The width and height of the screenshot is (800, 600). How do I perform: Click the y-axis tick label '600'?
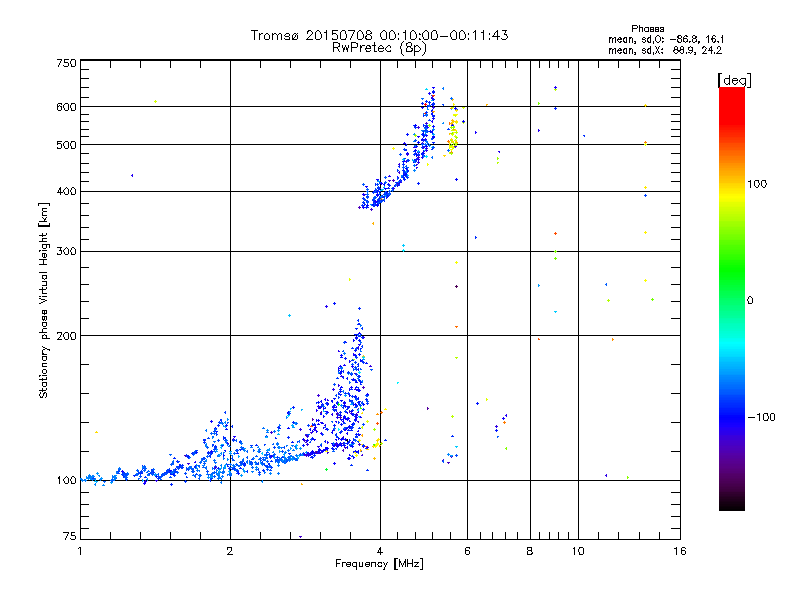coord(66,107)
